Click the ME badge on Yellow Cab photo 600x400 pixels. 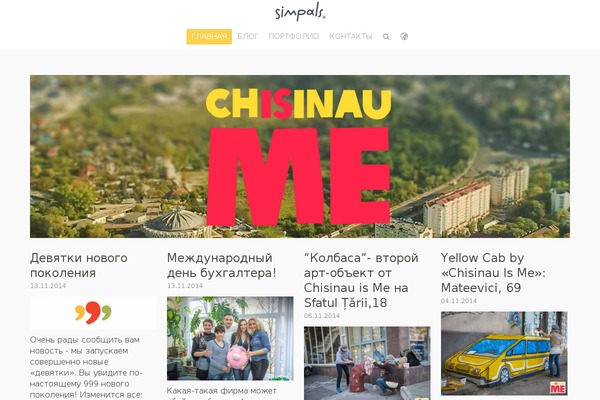click(558, 388)
